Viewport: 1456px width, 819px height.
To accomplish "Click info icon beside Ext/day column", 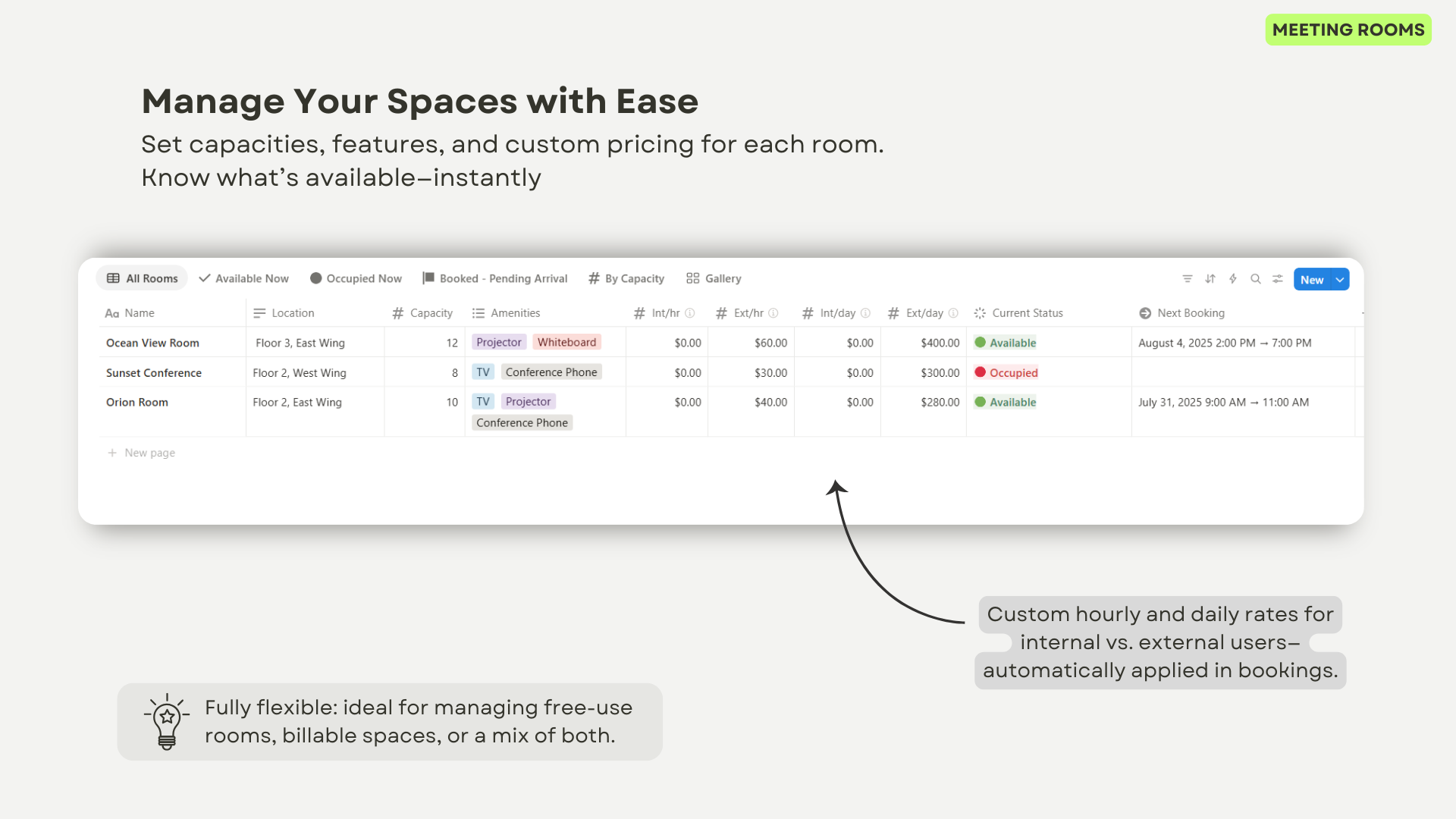I will (x=953, y=313).
